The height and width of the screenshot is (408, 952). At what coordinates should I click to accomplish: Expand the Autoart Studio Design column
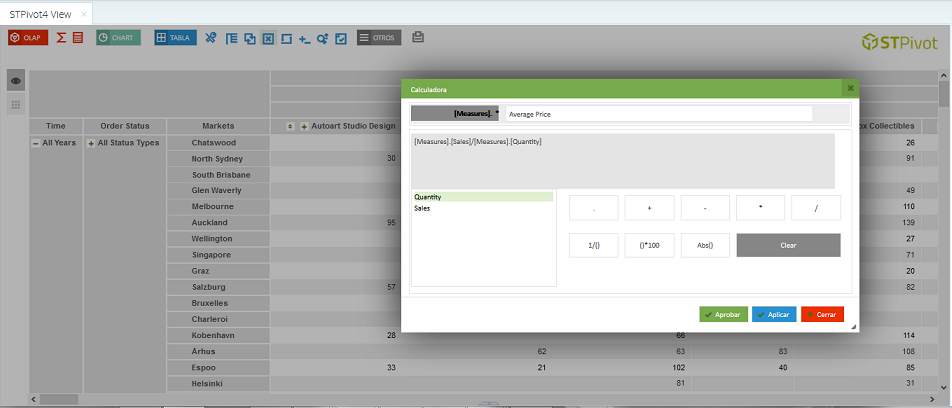[x=304, y=127]
